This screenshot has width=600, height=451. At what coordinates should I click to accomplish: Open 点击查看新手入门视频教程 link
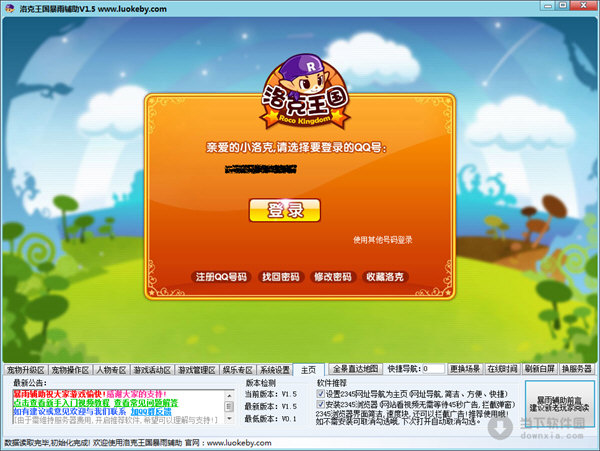click(62, 403)
